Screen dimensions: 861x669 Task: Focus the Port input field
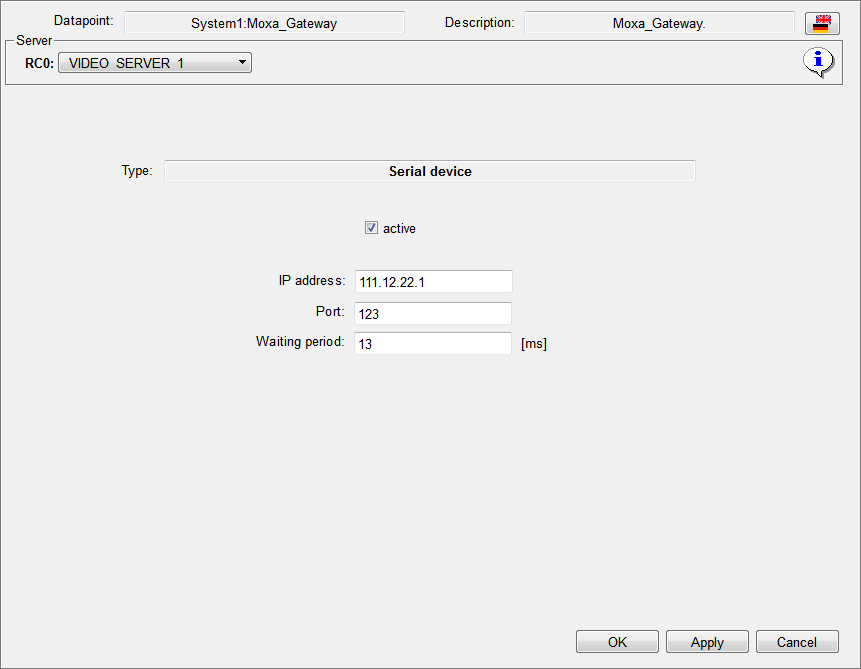point(433,313)
